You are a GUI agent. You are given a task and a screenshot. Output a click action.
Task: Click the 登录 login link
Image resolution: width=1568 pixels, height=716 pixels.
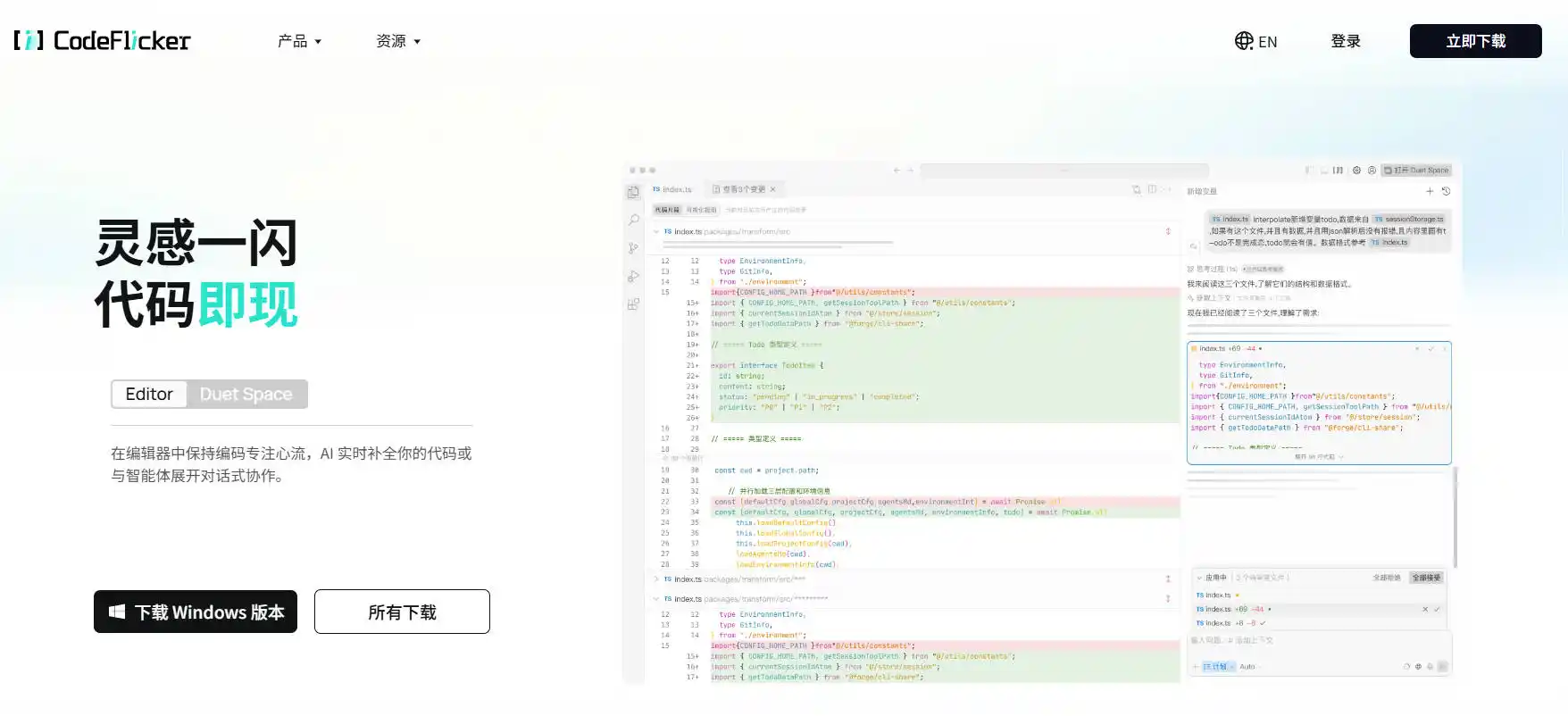pos(1346,41)
